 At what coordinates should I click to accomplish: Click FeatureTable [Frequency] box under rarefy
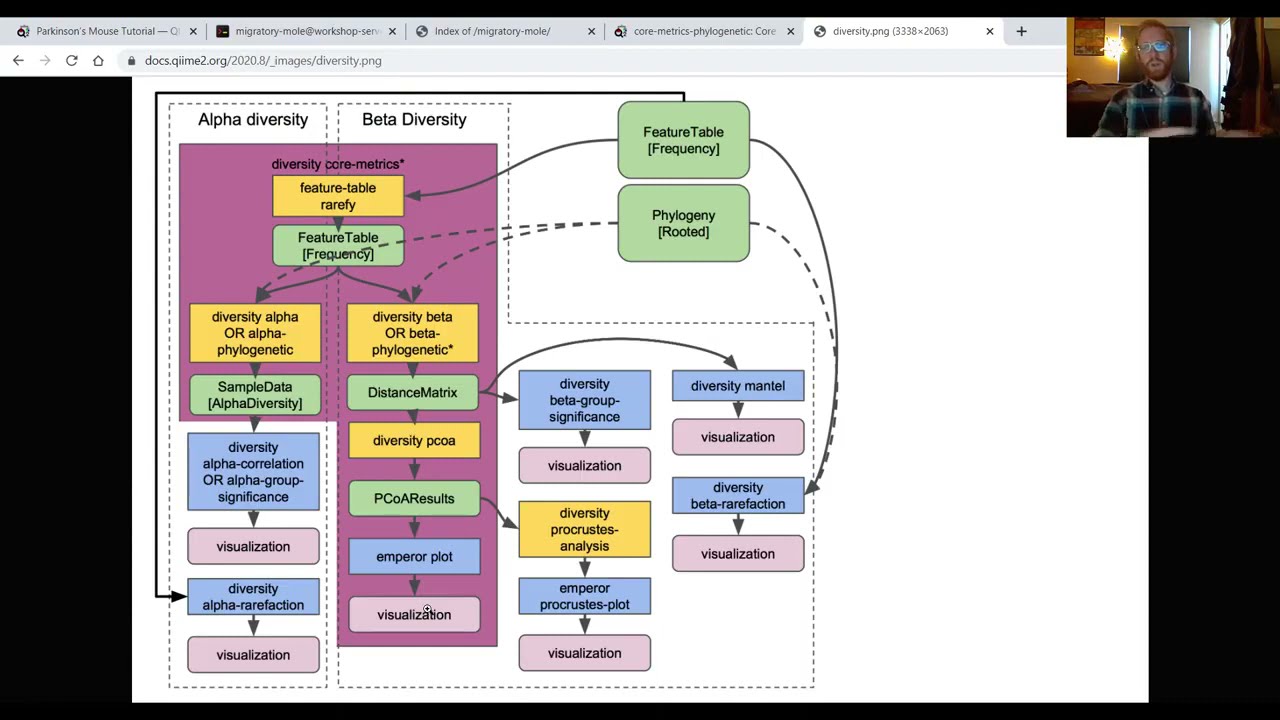pyautogui.click(x=338, y=246)
